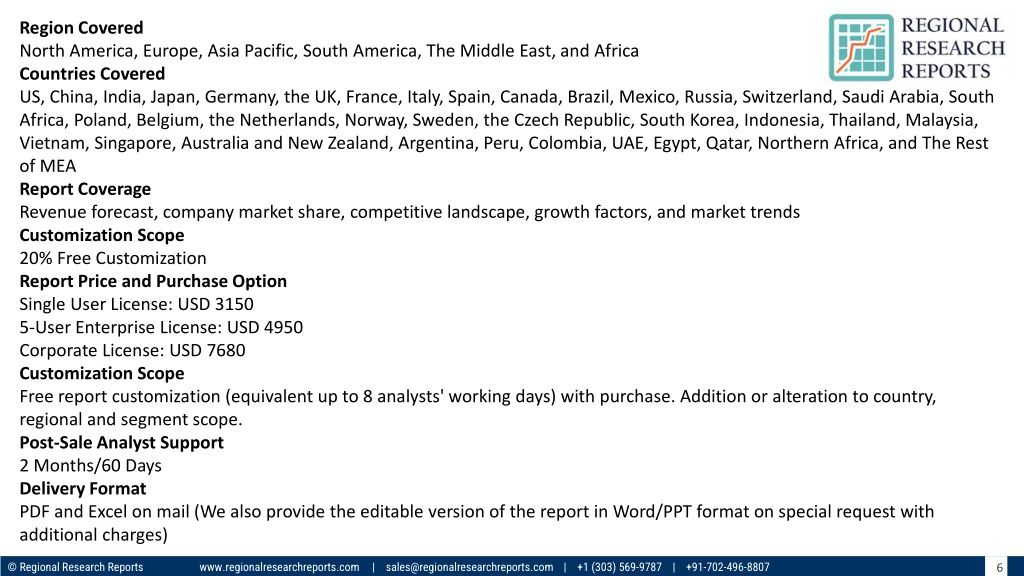Viewport: 1024px width, 576px height.
Task: Click the 20% Free Customization line
Action: pyautogui.click(x=113, y=259)
